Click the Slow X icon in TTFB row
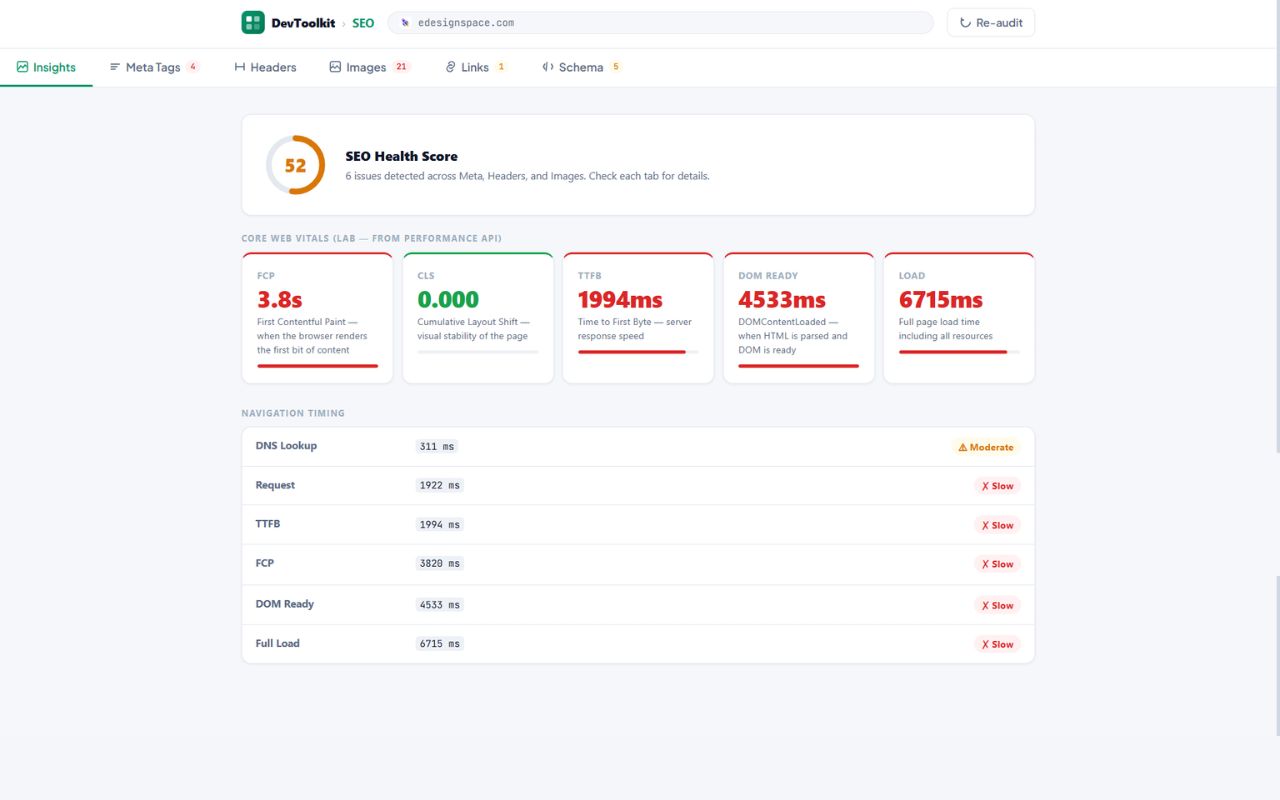1280x800 pixels. pos(985,525)
